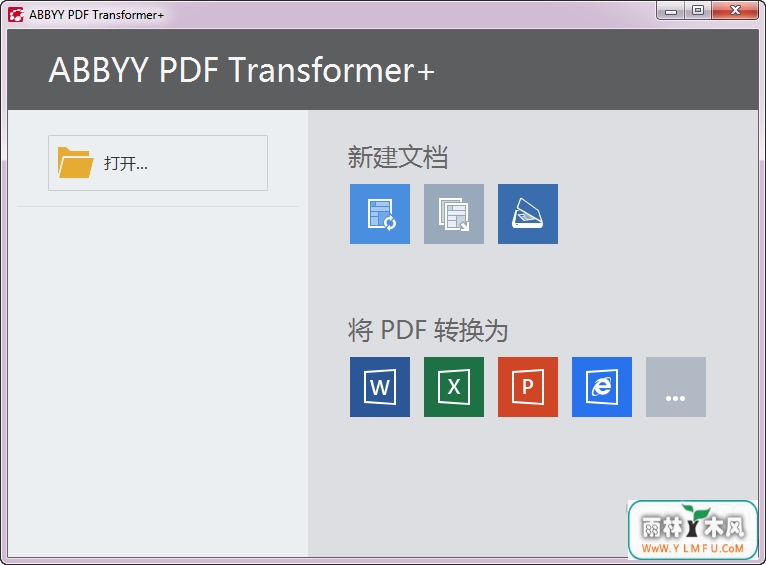The image size is (766, 565).
Task: Create new document from file icon
Action: click(x=380, y=214)
